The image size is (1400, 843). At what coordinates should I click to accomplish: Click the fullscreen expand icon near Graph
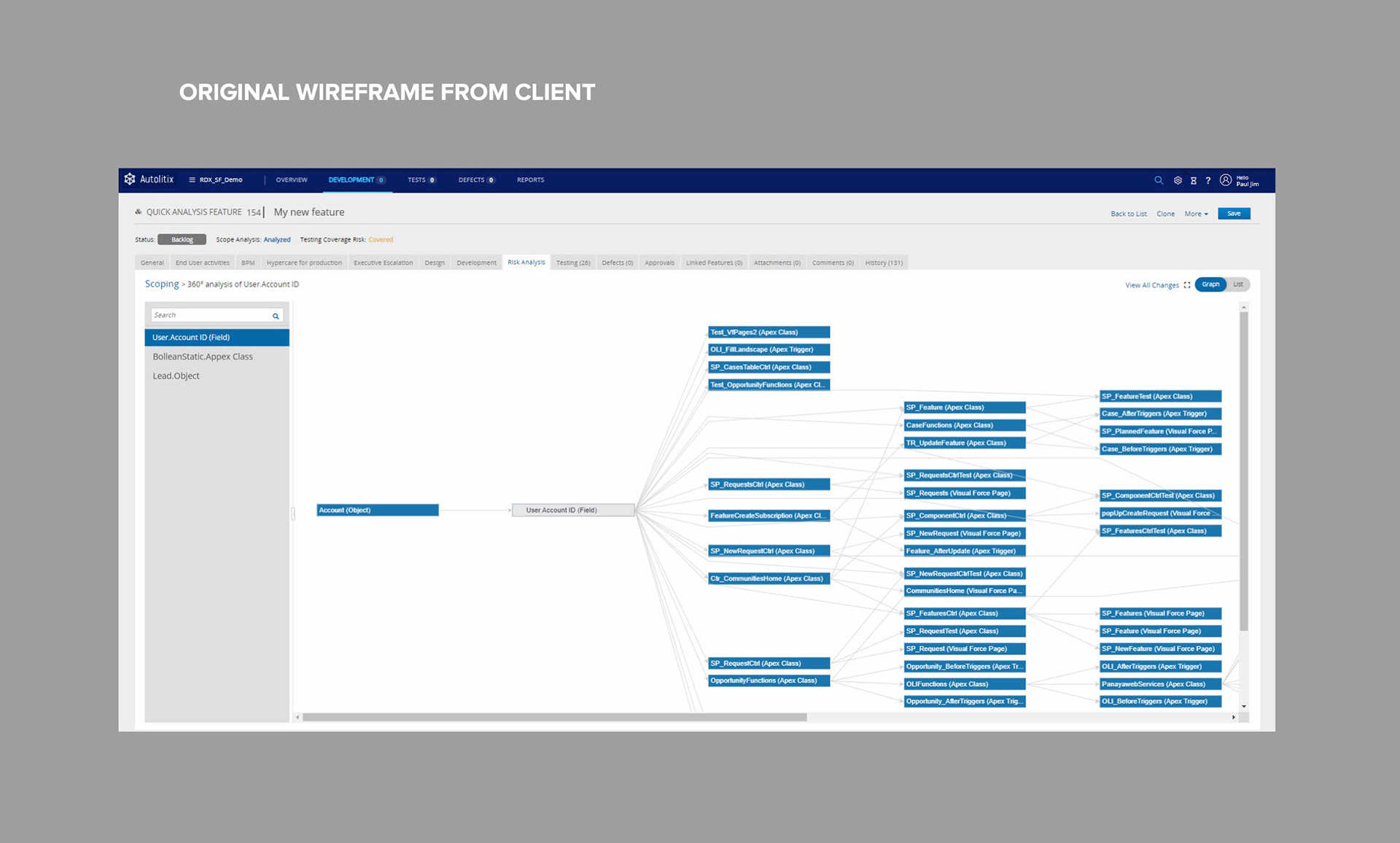pyautogui.click(x=1187, y=285)
